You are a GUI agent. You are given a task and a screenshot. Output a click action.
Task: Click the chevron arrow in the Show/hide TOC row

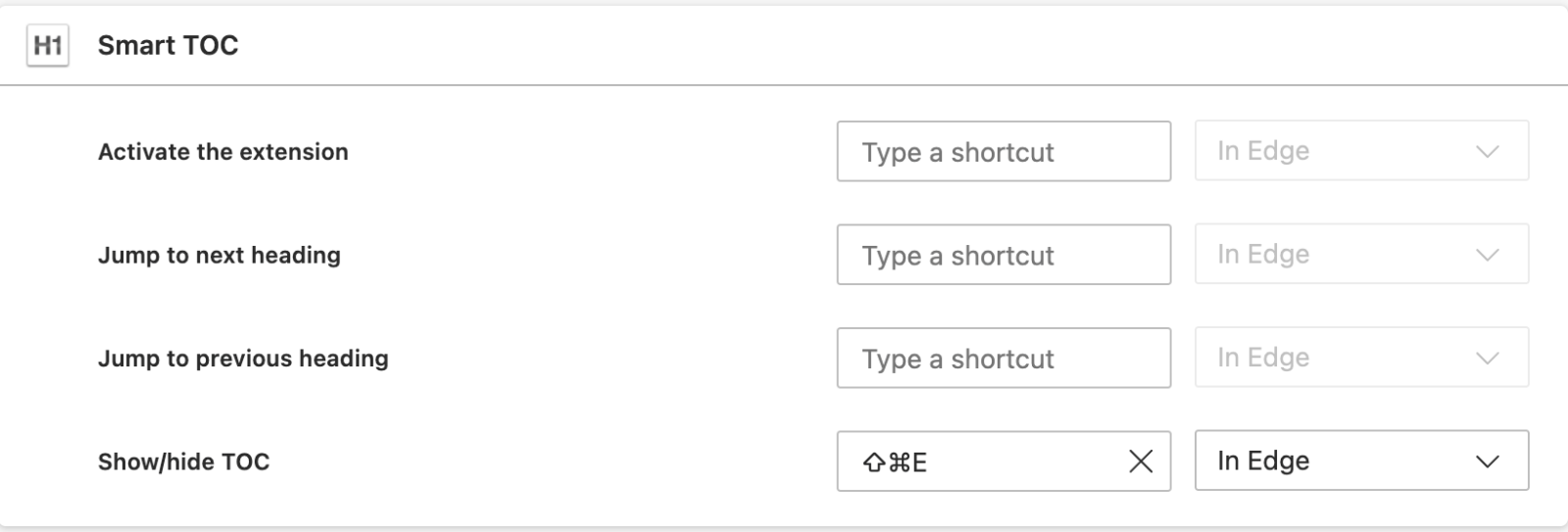click(x=1487, y=461)
